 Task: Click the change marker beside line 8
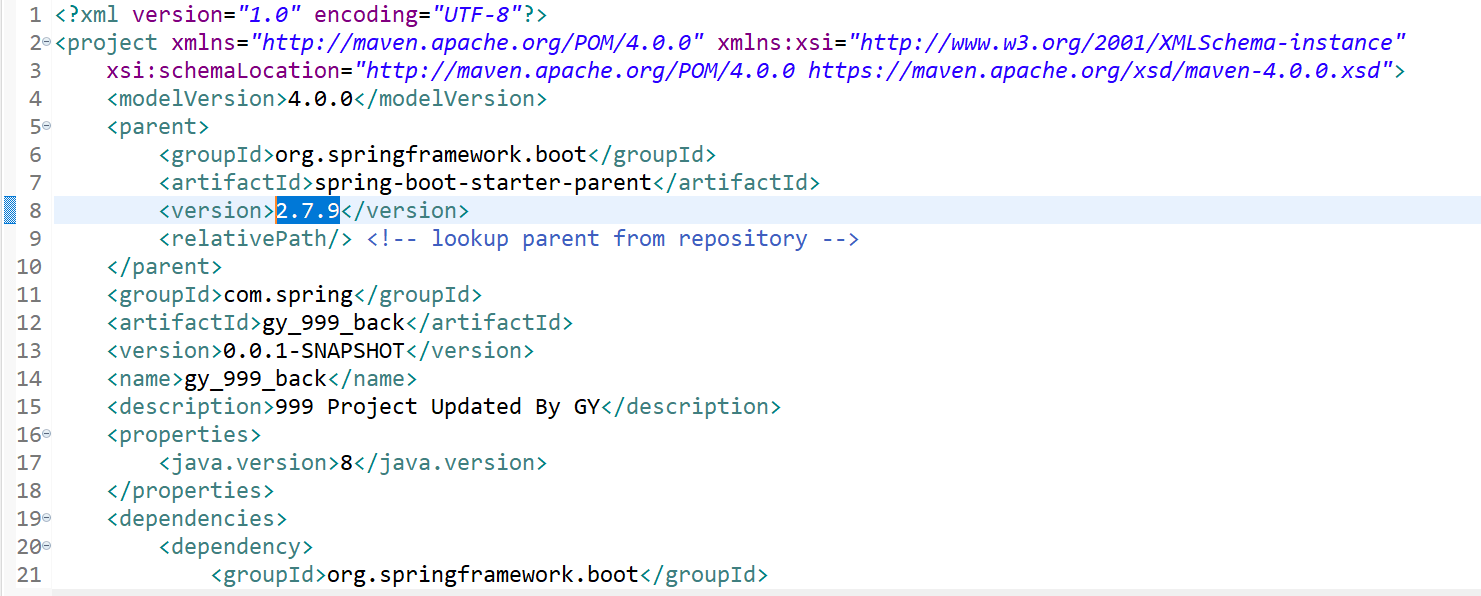tap(10, 210)
